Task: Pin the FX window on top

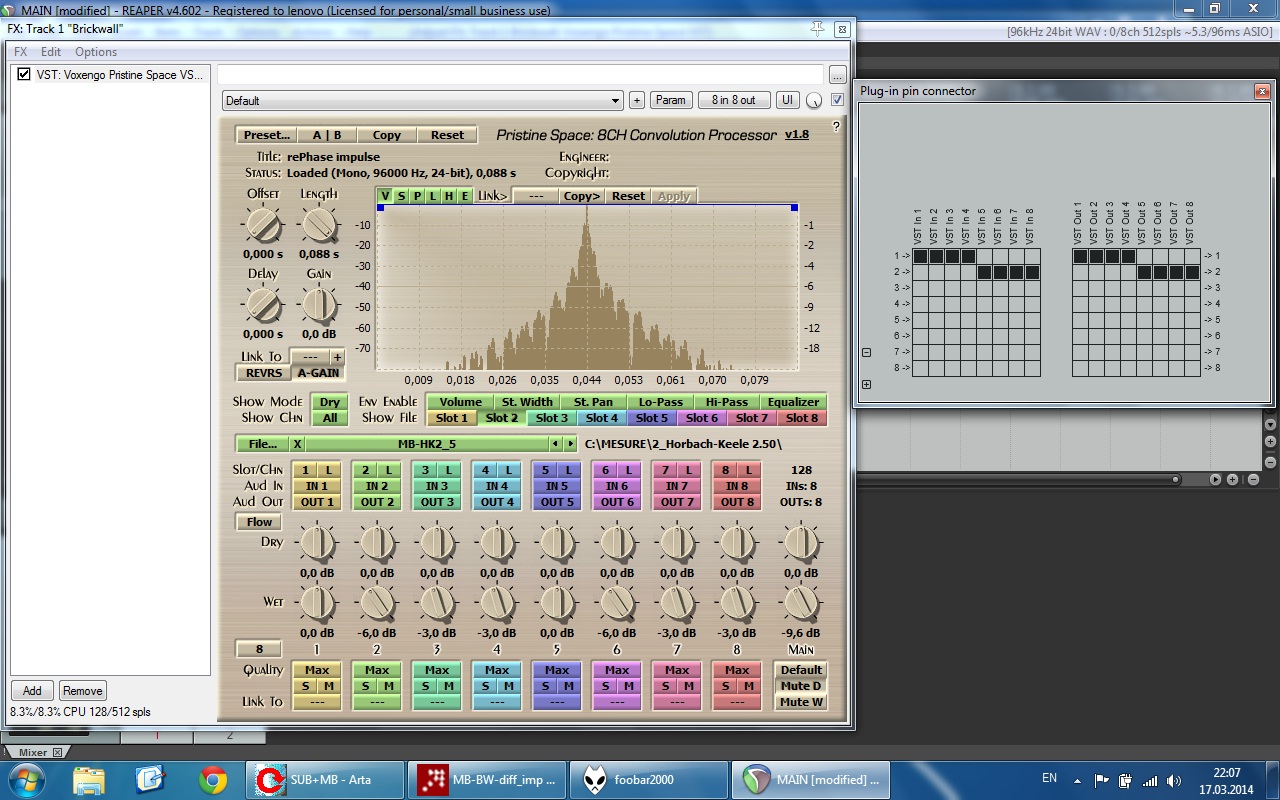Action: tap(818, 28)
